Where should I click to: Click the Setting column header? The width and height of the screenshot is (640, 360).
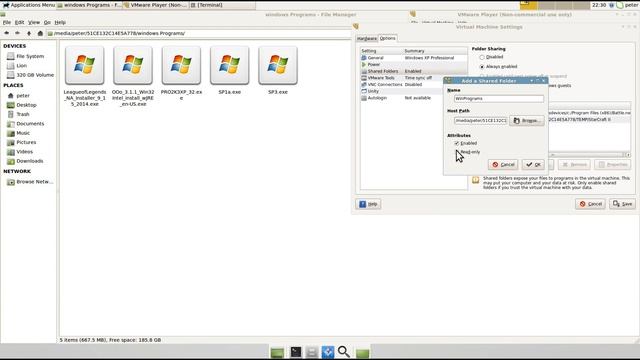[382, 51]
